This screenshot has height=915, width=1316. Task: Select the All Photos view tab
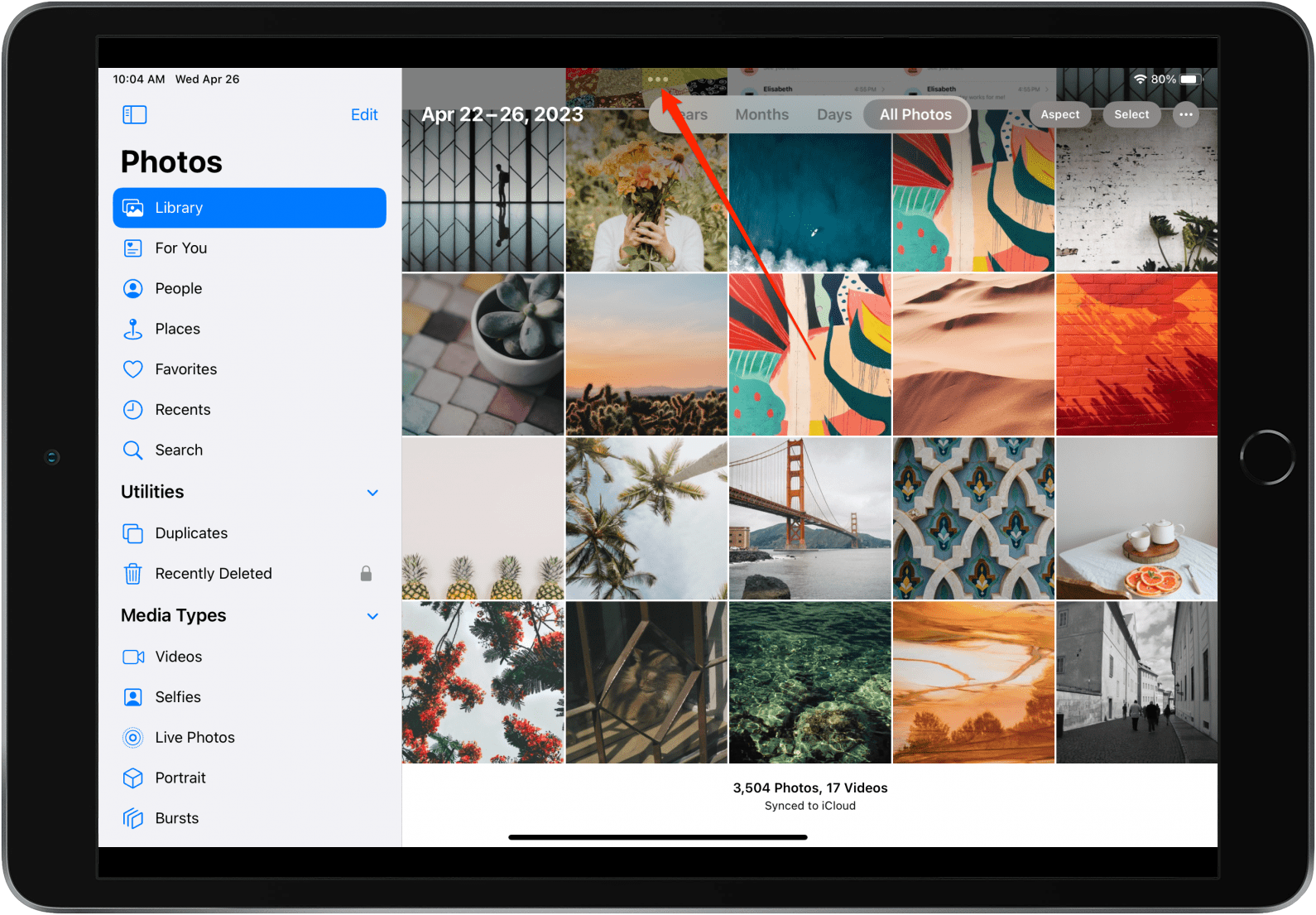click(x=915, y=115)
